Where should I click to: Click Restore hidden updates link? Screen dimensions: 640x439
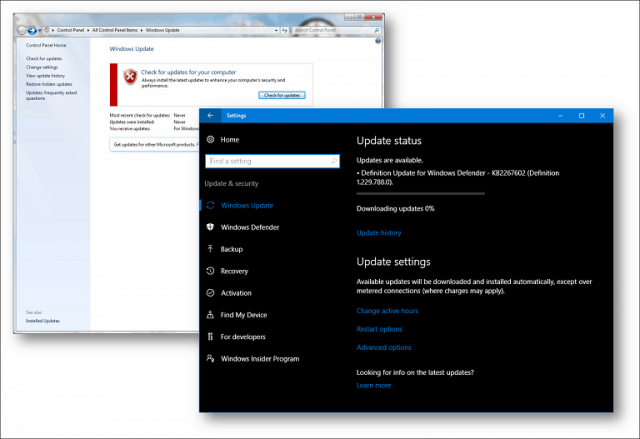[x=49, y=84]
